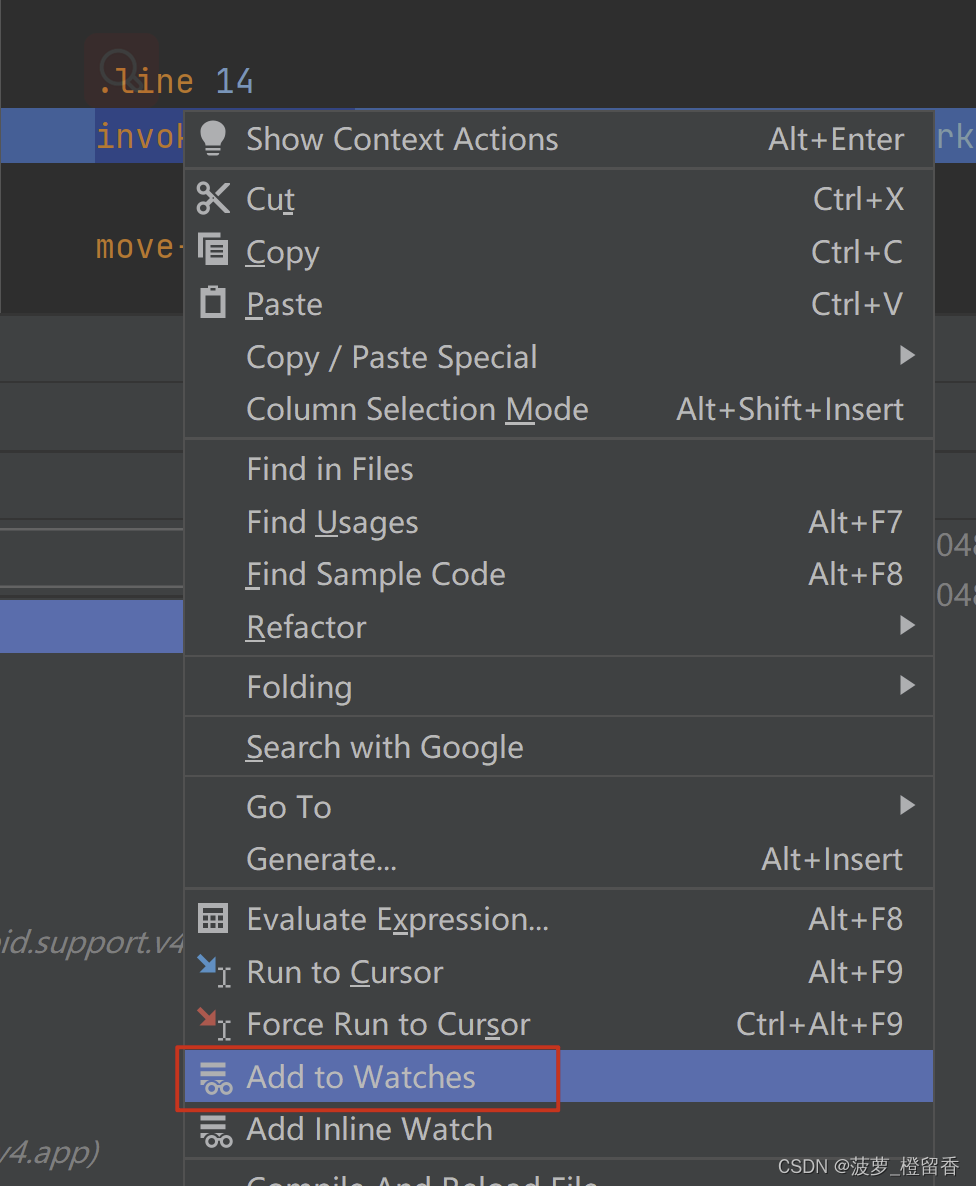The image size is (976, 1186).
Task: Click the Add to Watches glasses icon
Action: click(x=215, y=1077)
